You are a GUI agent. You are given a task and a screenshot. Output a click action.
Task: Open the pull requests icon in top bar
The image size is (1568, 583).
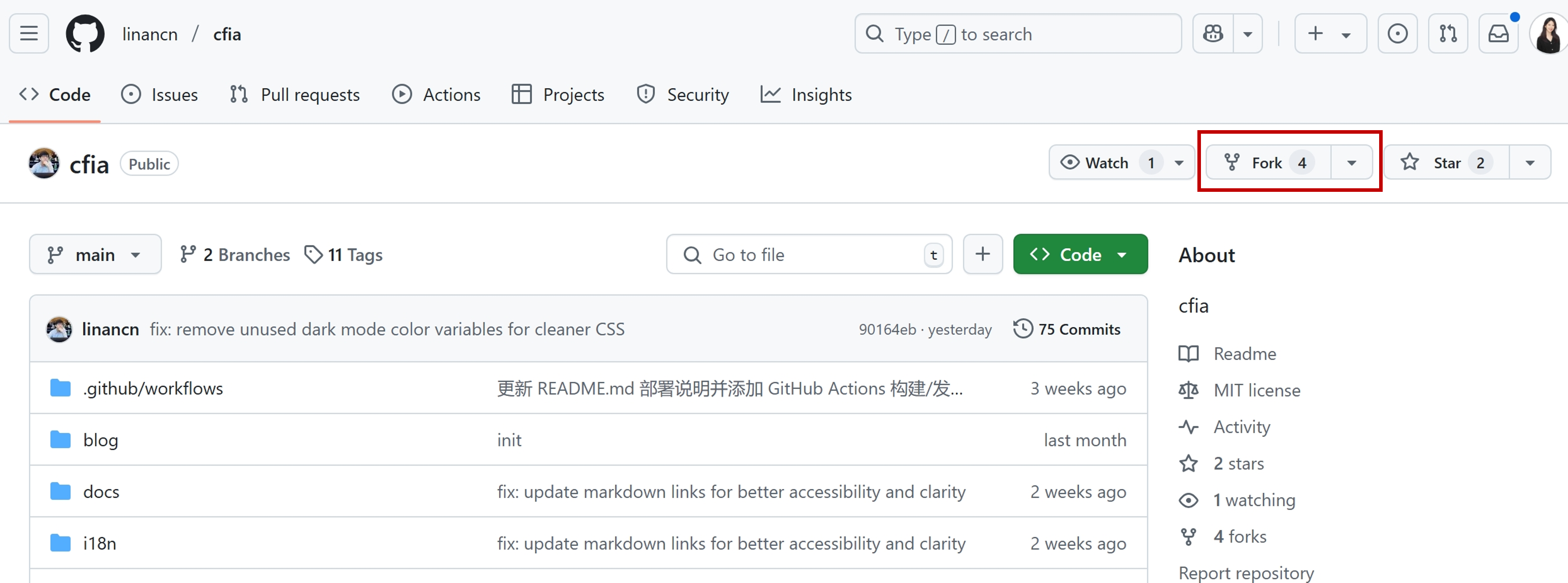click(1448, 34)
